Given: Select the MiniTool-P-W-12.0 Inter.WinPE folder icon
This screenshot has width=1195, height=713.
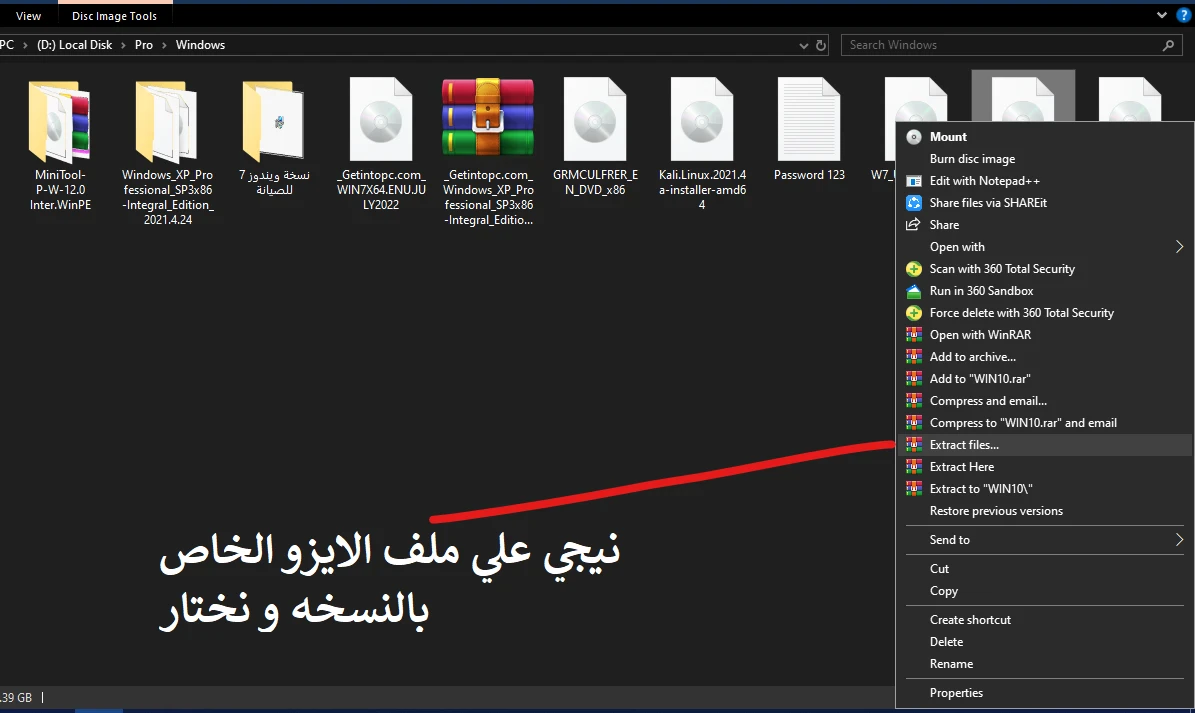Looking at the screenshot, I should [x=59, y=122].
